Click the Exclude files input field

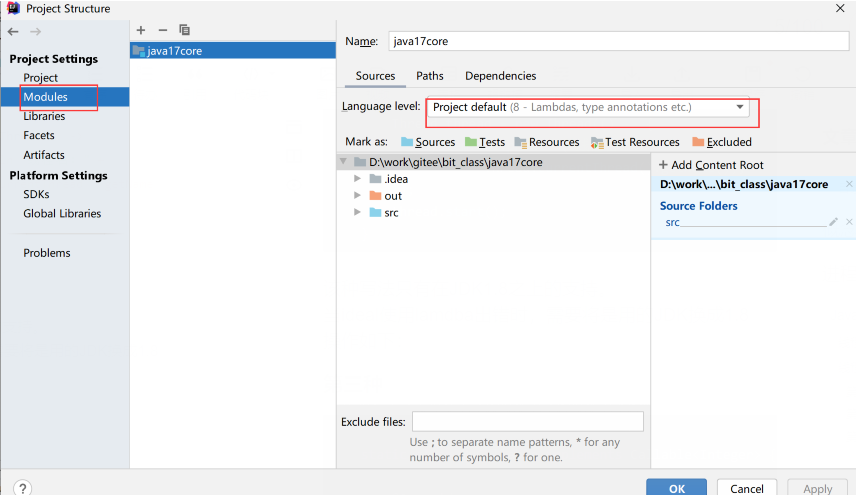(528, 422)
